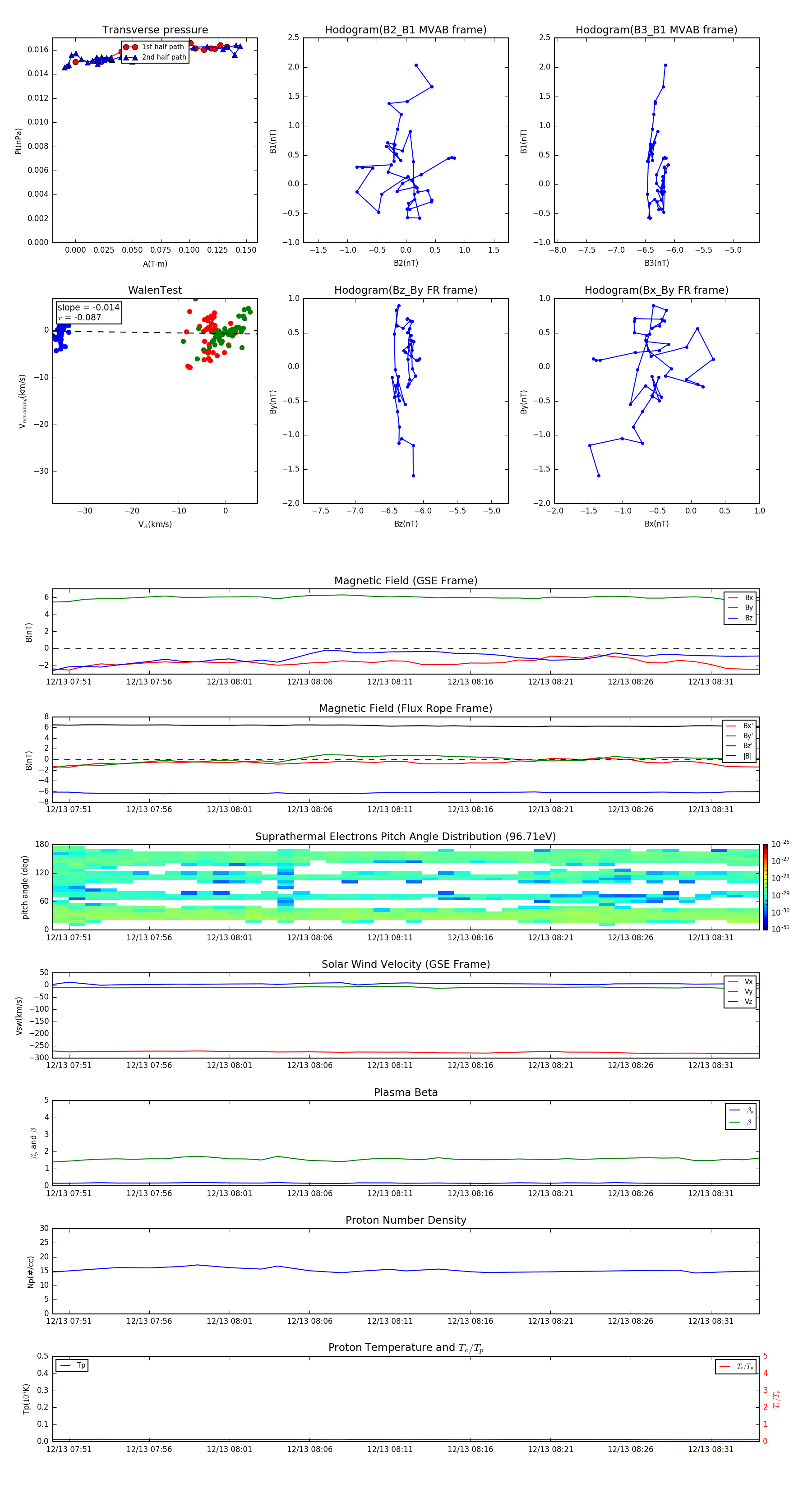Click the 'A(T·m)' x-axis label
This screenshot has height=1489, width=812.
[x=155, y=264]
